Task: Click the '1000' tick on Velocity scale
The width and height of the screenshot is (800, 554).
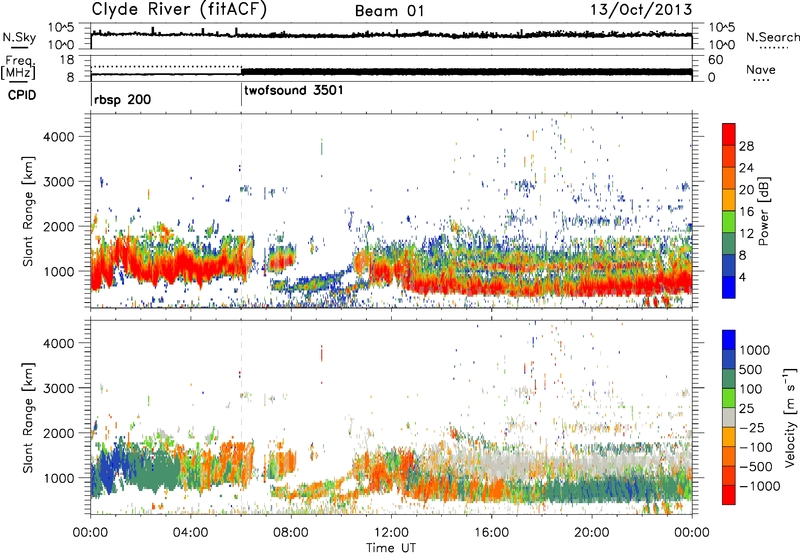Action: click(x=755, y=350)
